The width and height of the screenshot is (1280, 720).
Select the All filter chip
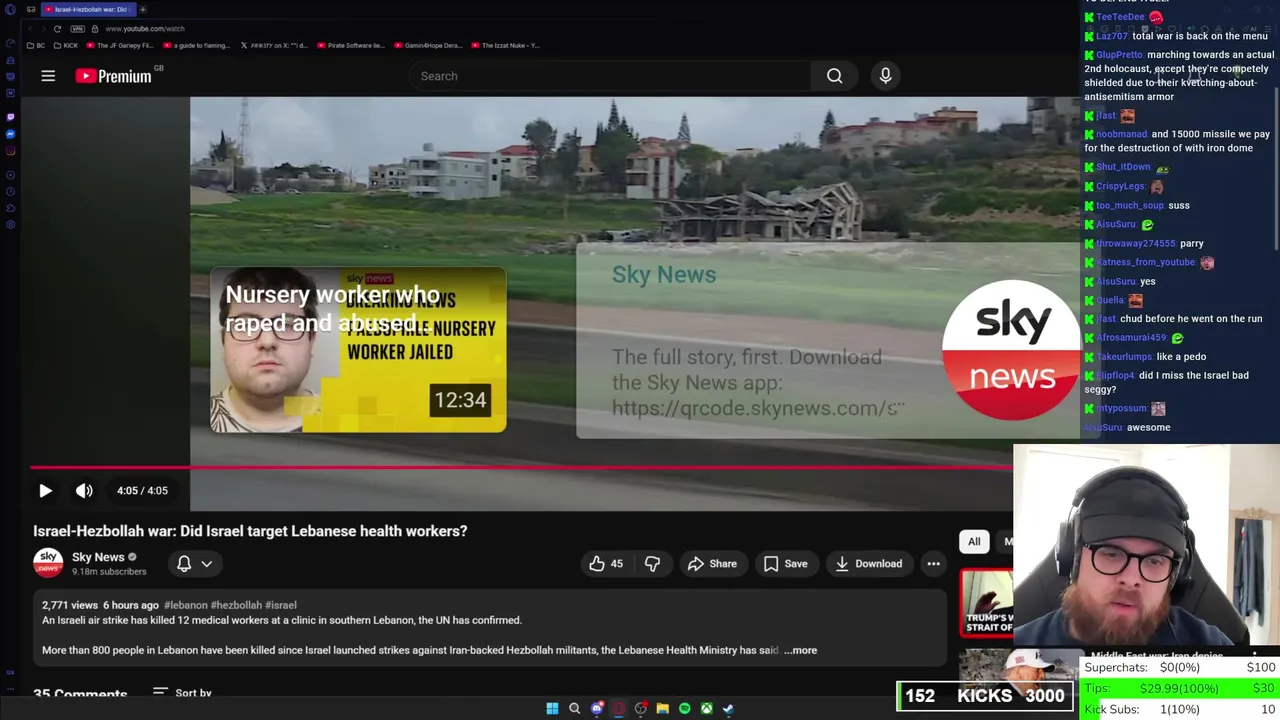[x=974, y=541]
